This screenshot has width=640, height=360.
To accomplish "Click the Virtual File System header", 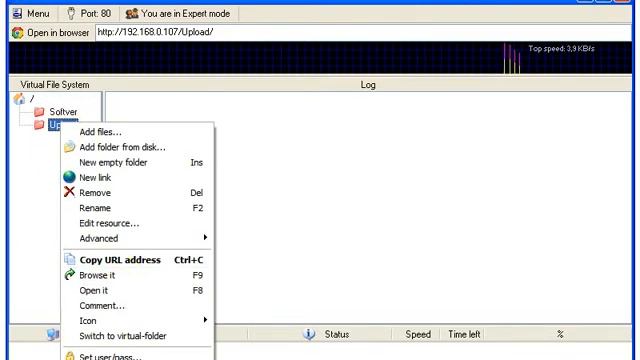I will click(55, 85).
